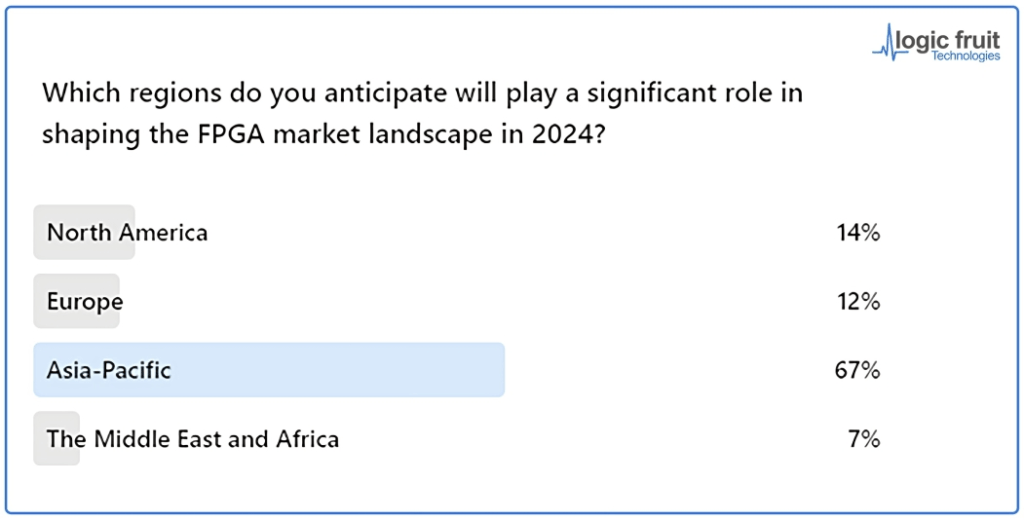
Task: Click the 7% result value
Action: (864, 438)
